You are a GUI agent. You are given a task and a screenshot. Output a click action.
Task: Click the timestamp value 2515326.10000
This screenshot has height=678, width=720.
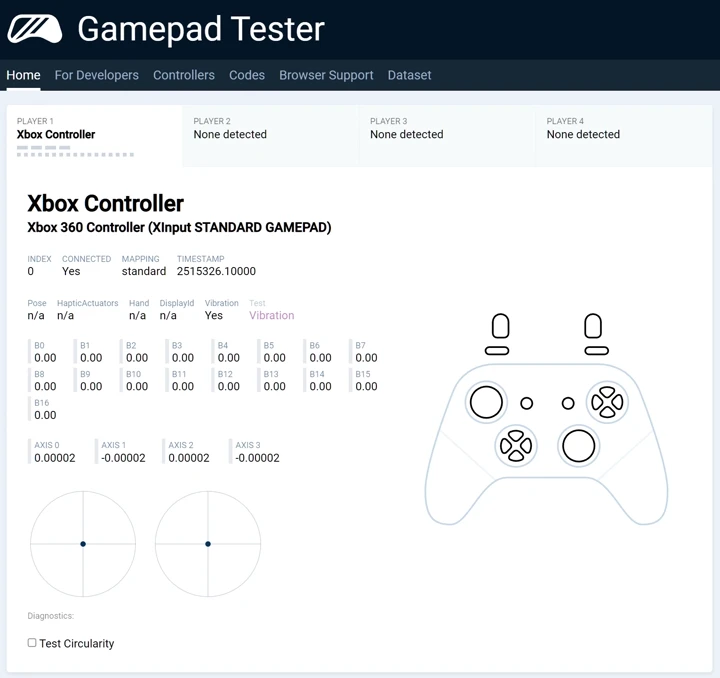coord(216,271)
